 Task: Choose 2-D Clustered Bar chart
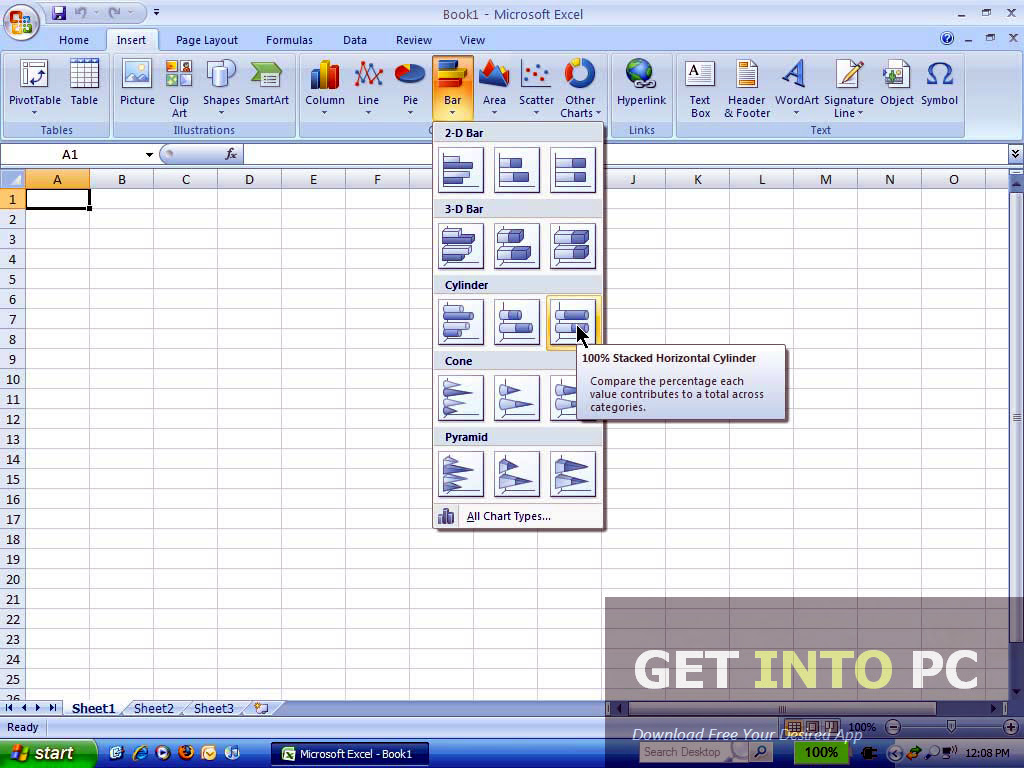pyautogui.click(x=461, y=170)
